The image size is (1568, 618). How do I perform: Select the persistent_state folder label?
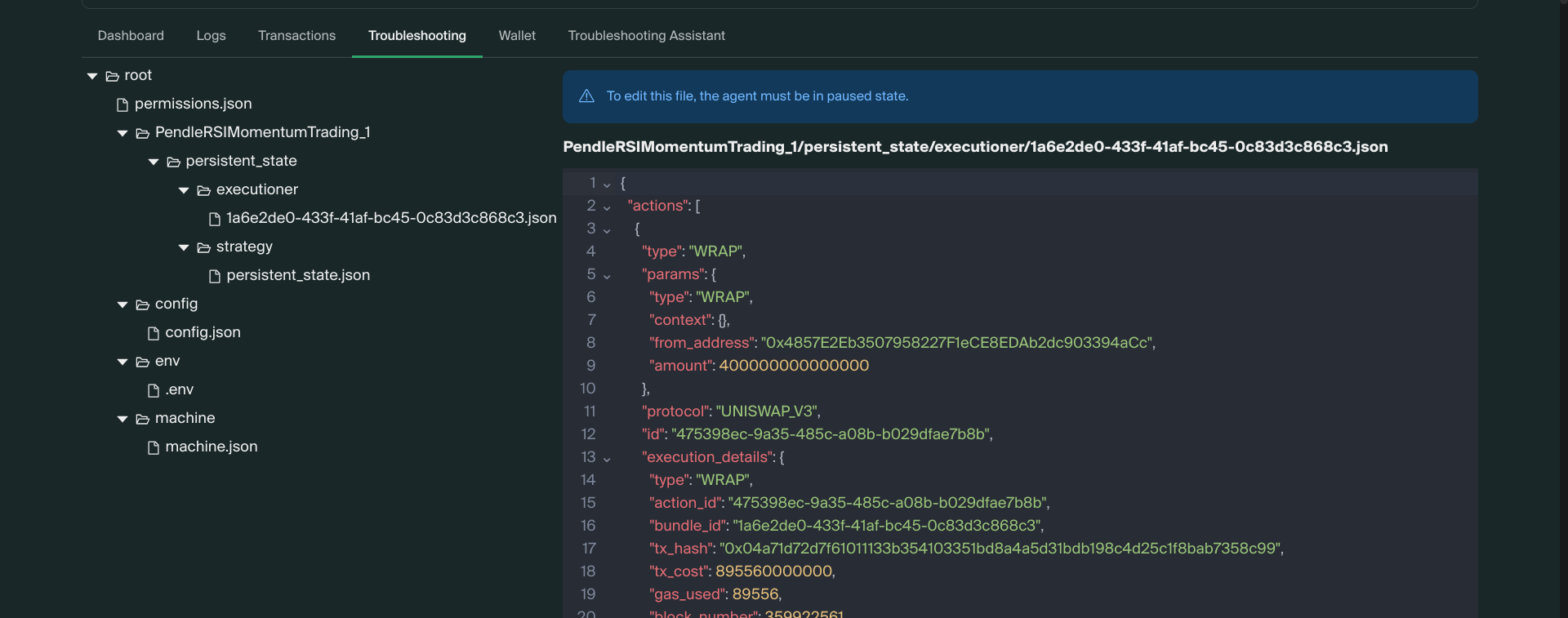pos(241,161)
